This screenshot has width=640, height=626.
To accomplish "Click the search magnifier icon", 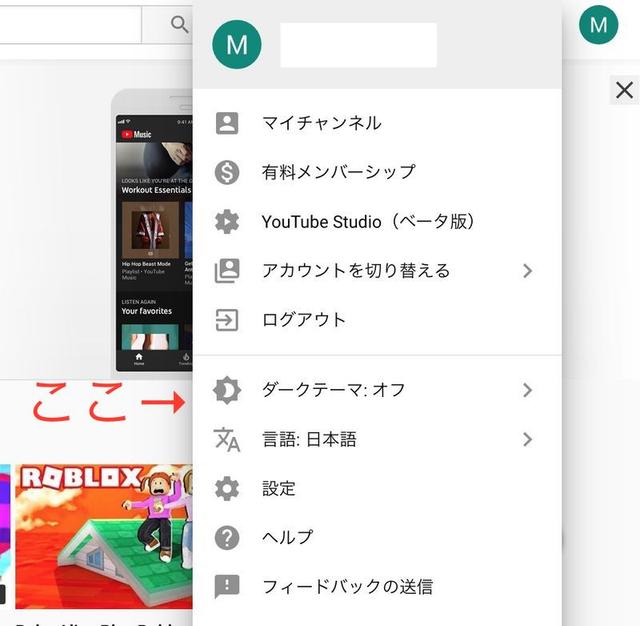I will tap(180, 24).
